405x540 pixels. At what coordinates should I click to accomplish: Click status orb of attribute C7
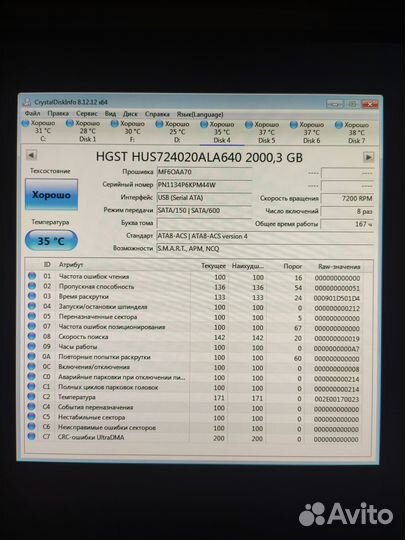tap(31, 437)
